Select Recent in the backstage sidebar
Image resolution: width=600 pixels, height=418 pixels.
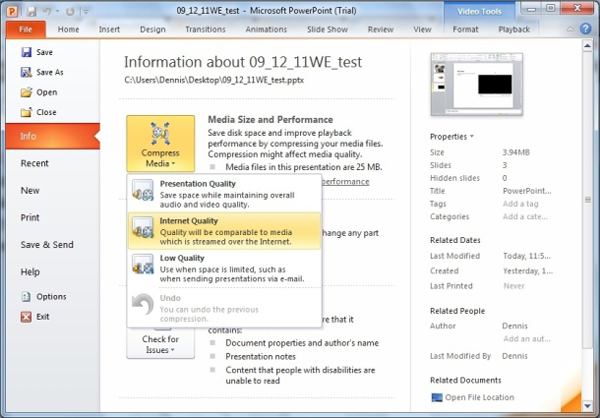[53, 163]
